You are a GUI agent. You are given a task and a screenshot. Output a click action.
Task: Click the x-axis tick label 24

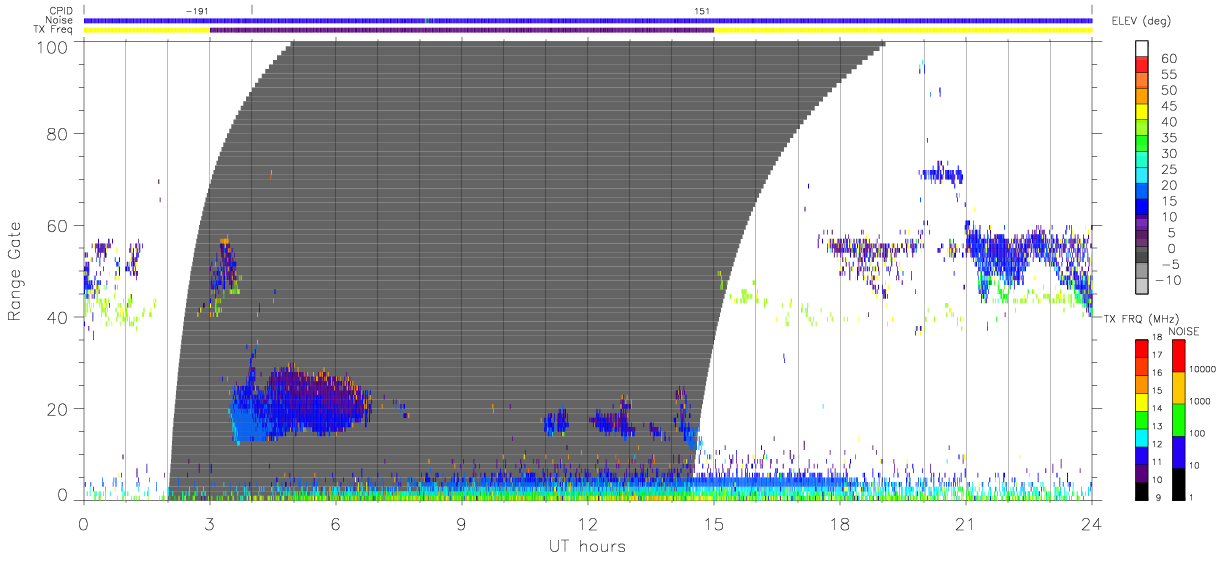coord(1092,523)
